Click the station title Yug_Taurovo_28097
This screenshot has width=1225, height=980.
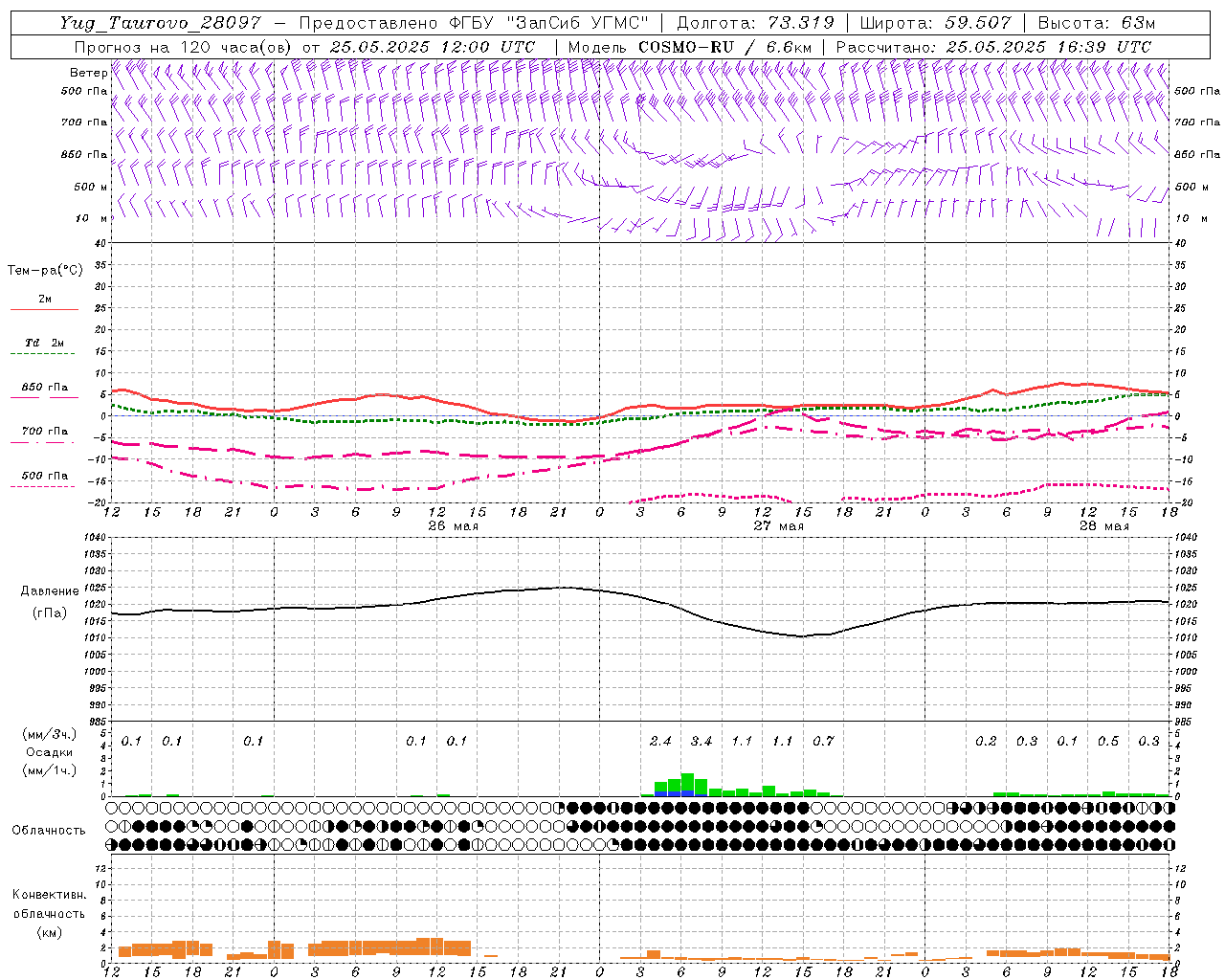pos(160,23)
